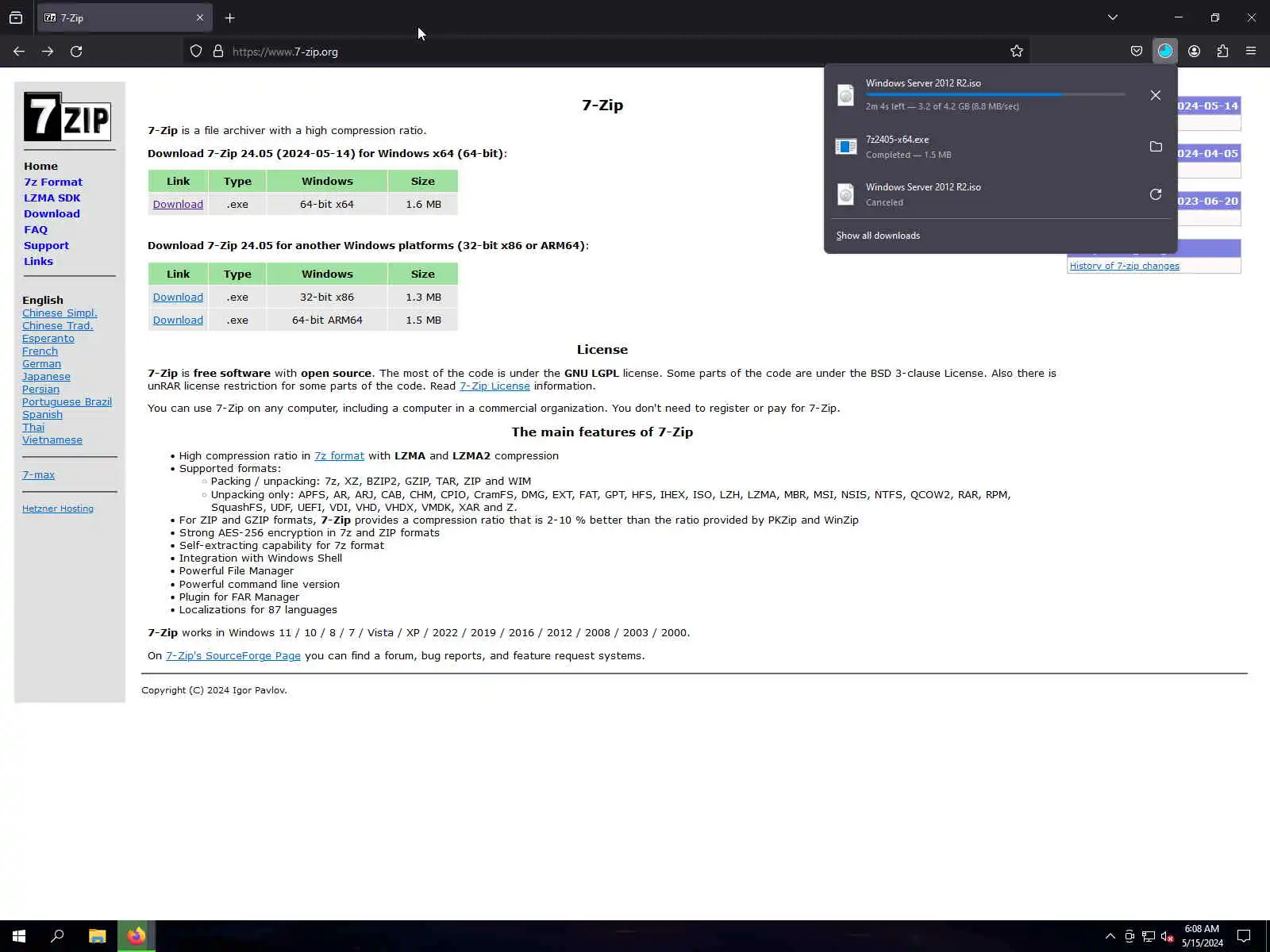Show hidden system tray icons
This screenshot has height=952, width=1270.
[x=1110, y=936]
